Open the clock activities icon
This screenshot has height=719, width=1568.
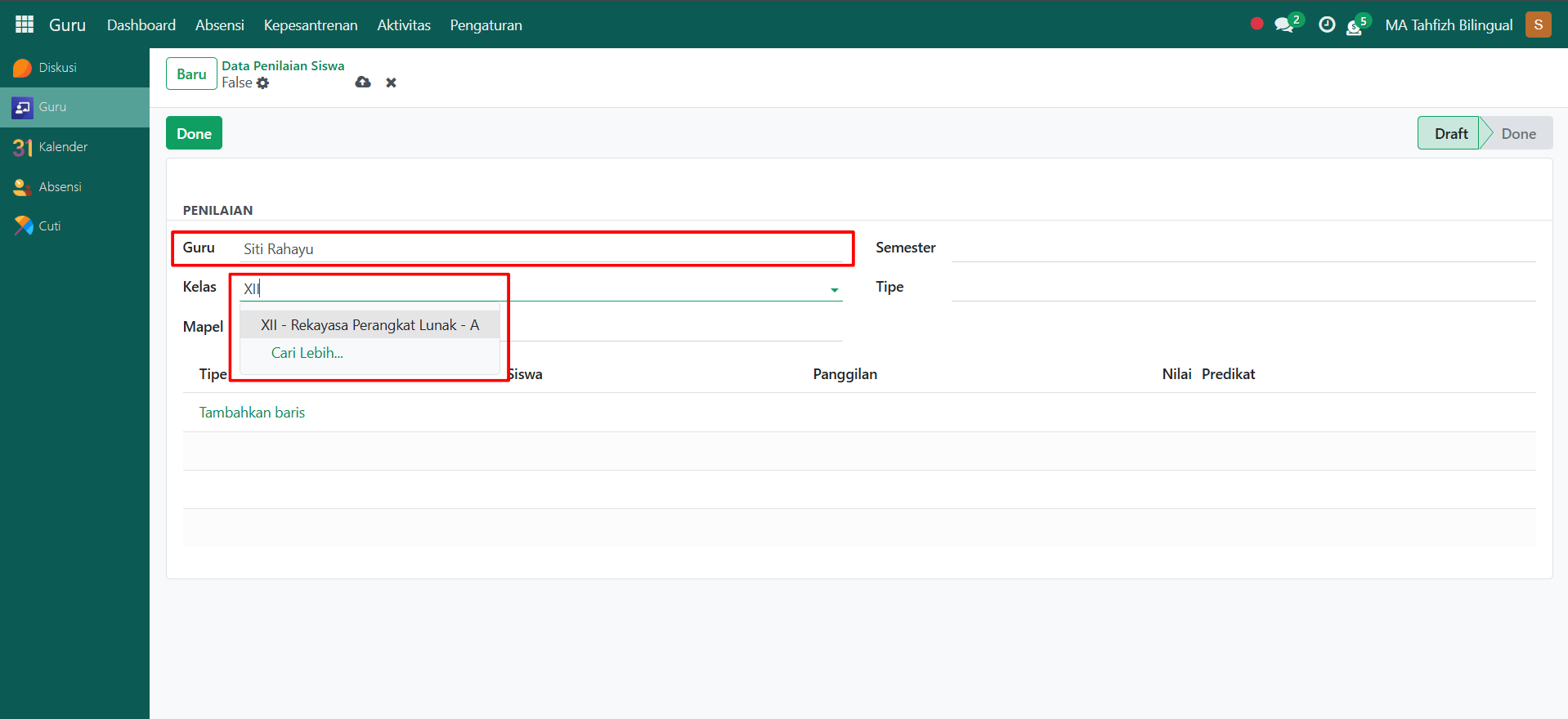click(1327, 25)
